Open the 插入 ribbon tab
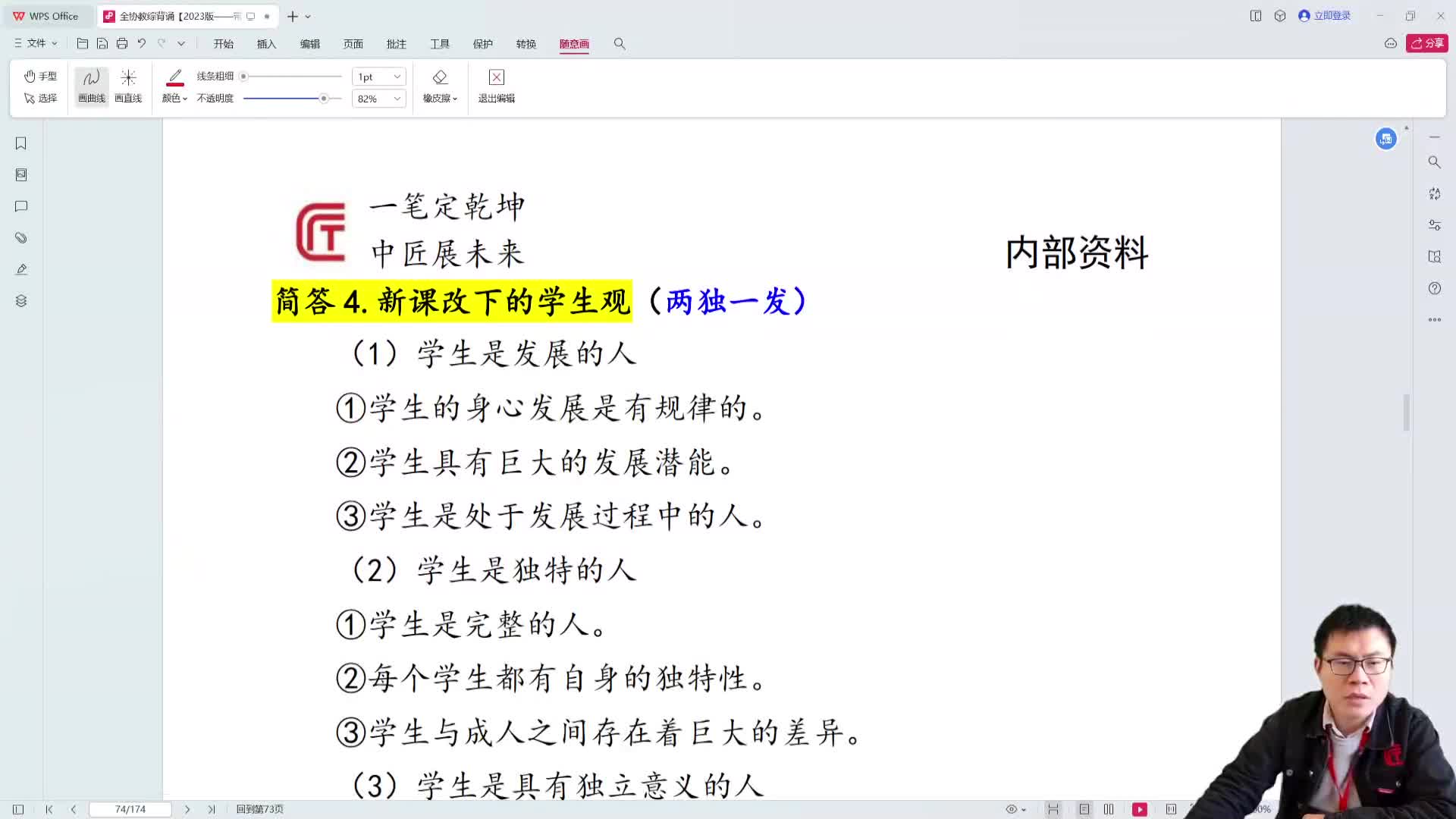The width and height of the screenshot is (1456, 819). tap(265, 43)
